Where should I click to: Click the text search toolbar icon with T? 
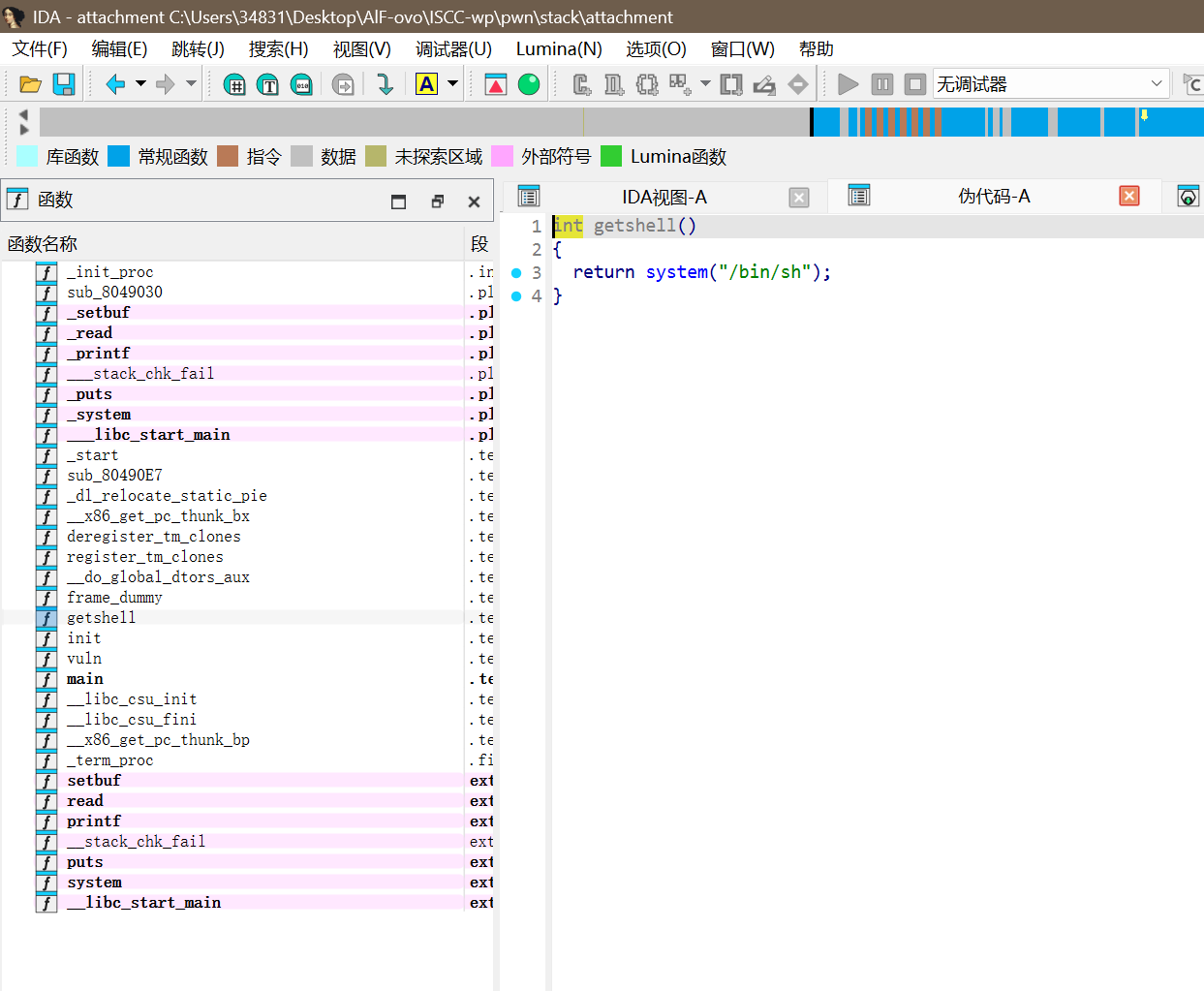[268, 84]
